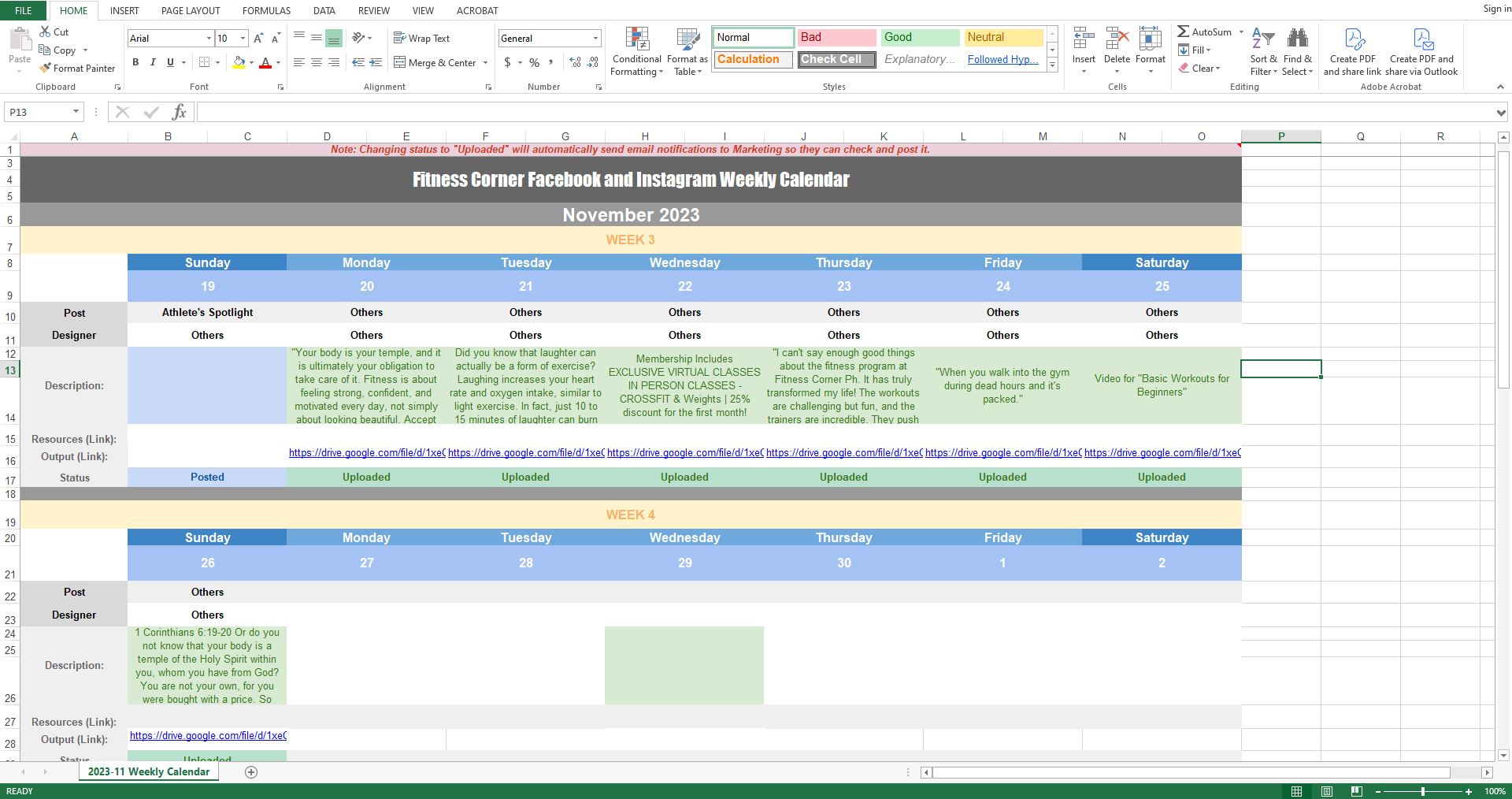Click Sign in
Image resolution: width=1512 pixels, height=799 pixels.
click(1496, 9)
